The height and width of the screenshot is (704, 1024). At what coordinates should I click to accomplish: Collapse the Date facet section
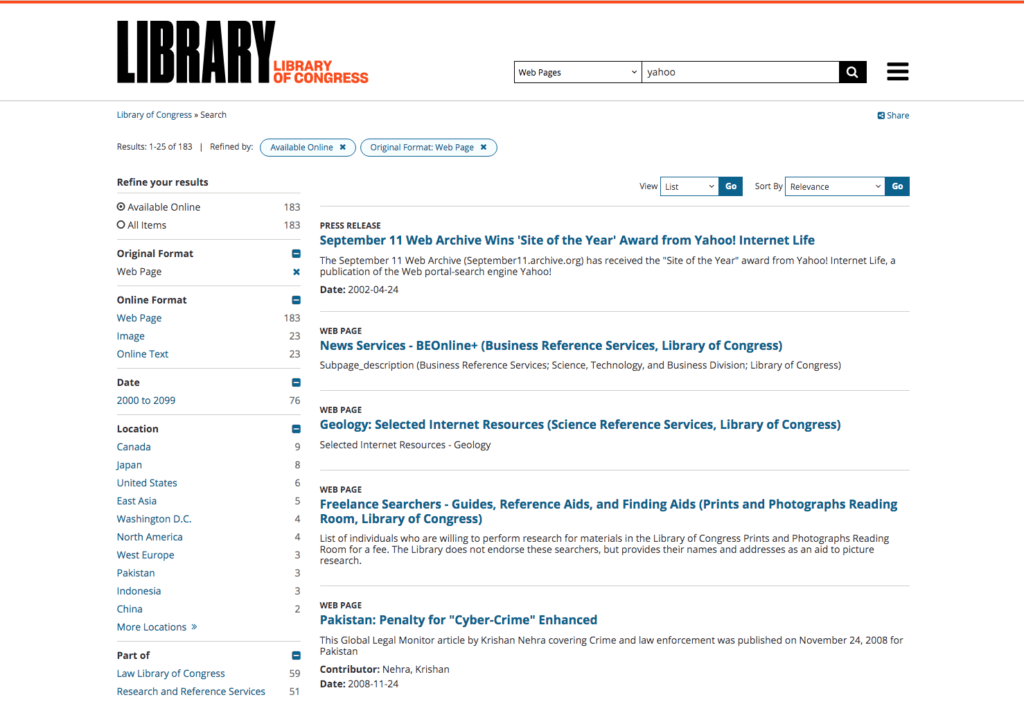tap(296, 383)
